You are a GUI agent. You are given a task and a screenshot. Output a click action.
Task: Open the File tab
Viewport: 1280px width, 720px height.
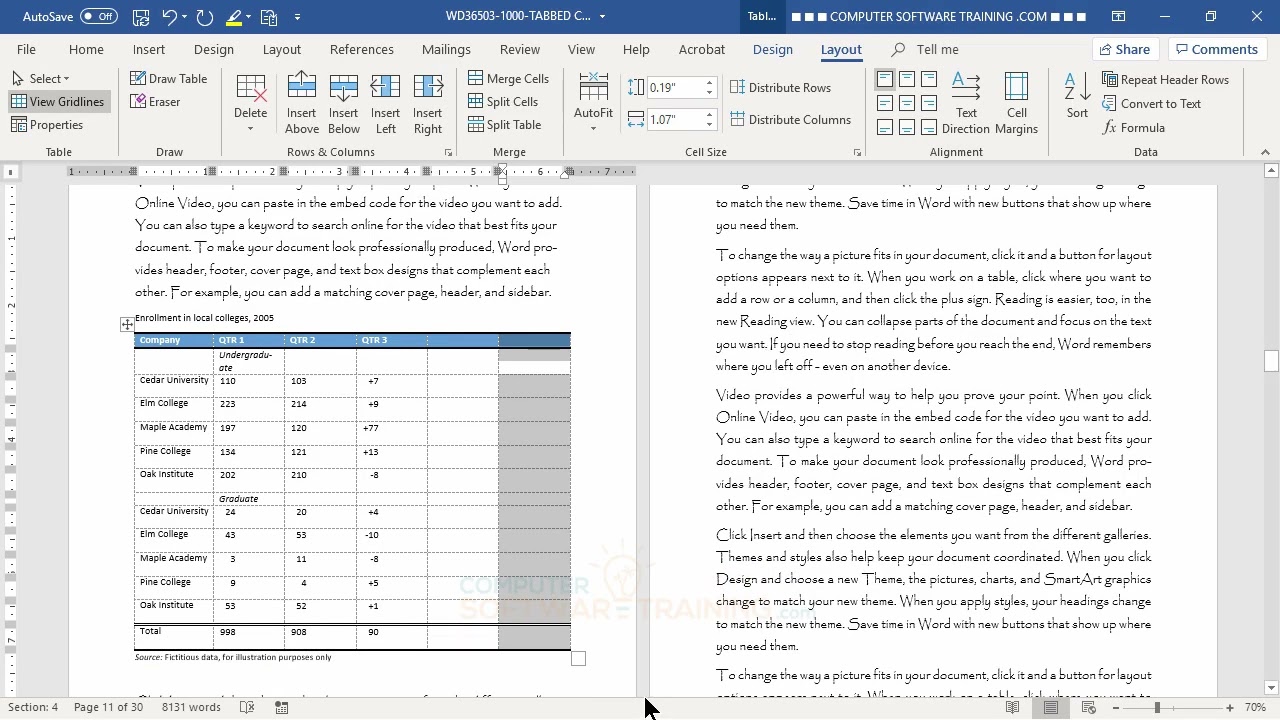(26, 49)
